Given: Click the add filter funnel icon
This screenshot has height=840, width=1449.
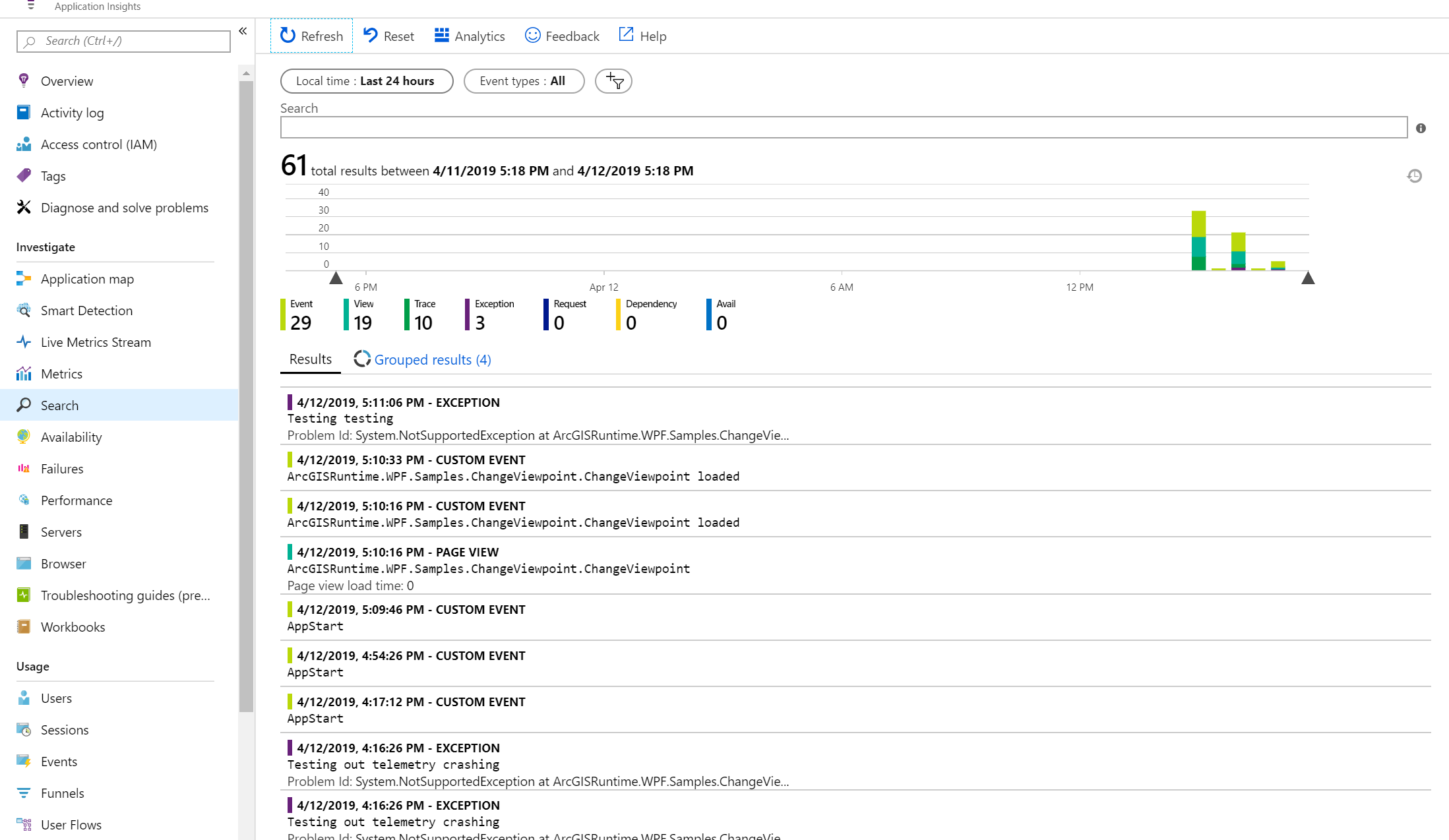Looking at the screenshot, I should pos(613,81).
